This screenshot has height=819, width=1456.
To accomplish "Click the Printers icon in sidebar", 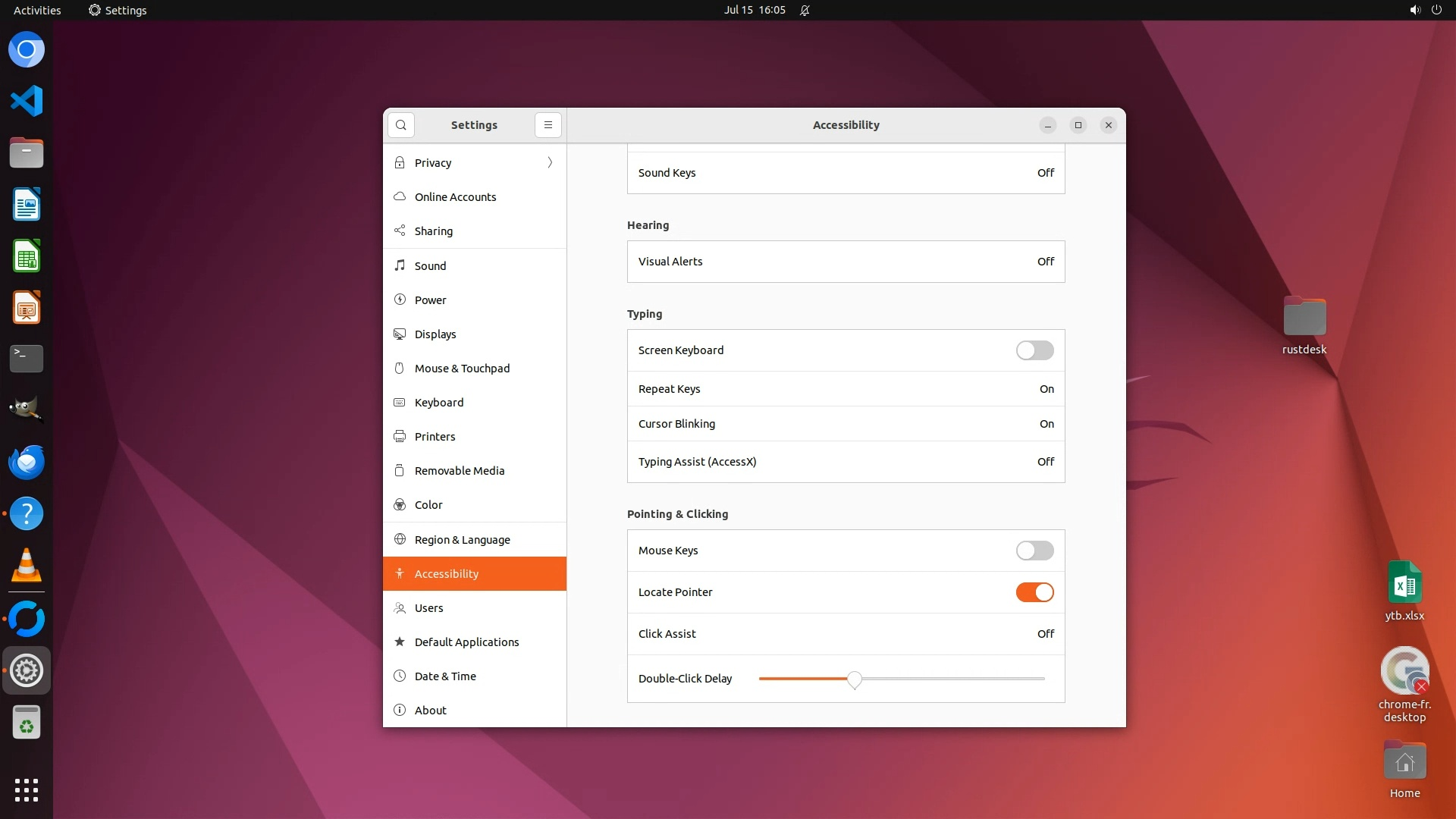I will tap(400, 436).
